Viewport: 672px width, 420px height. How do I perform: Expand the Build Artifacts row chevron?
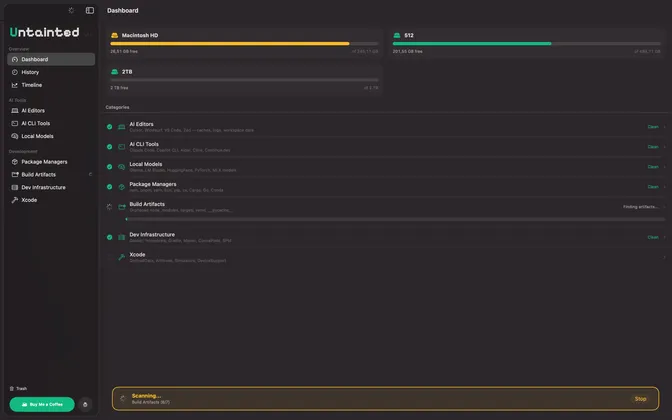tap(664, 207)
